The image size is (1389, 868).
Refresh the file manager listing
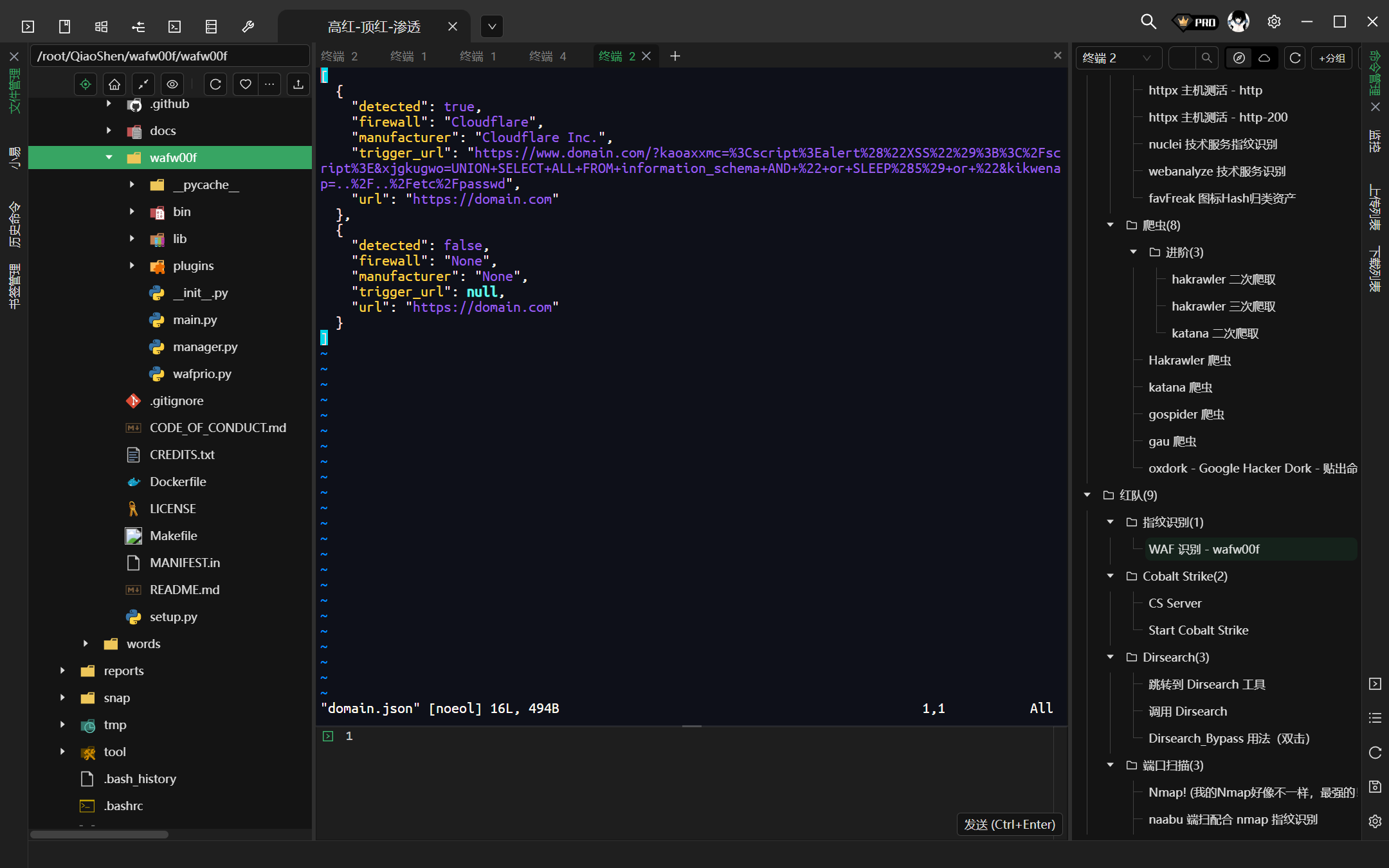(215, 84)
